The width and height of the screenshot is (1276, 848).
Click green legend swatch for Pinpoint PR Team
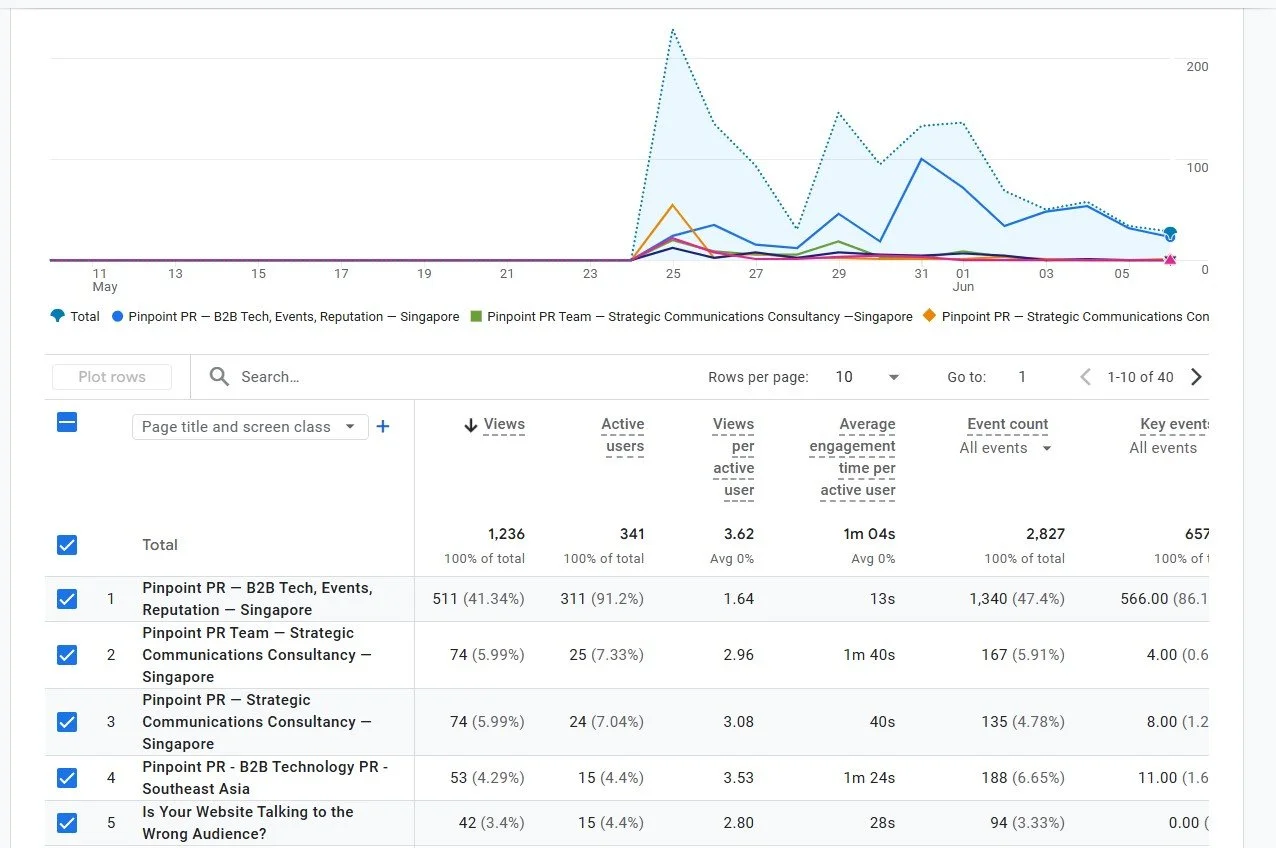point(476,316)
